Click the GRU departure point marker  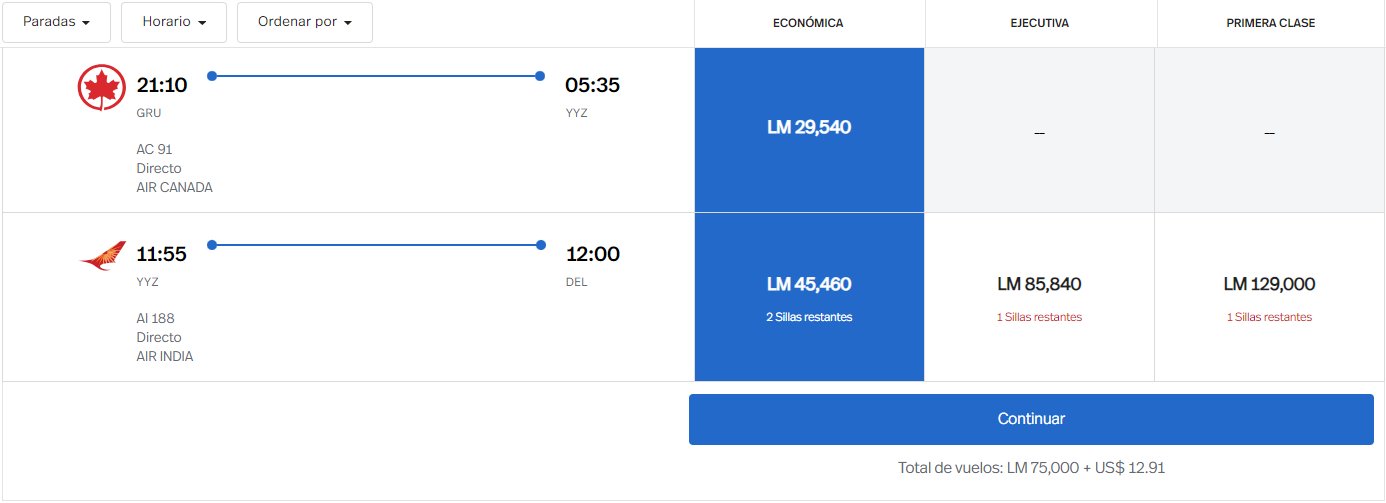(212, 76)
